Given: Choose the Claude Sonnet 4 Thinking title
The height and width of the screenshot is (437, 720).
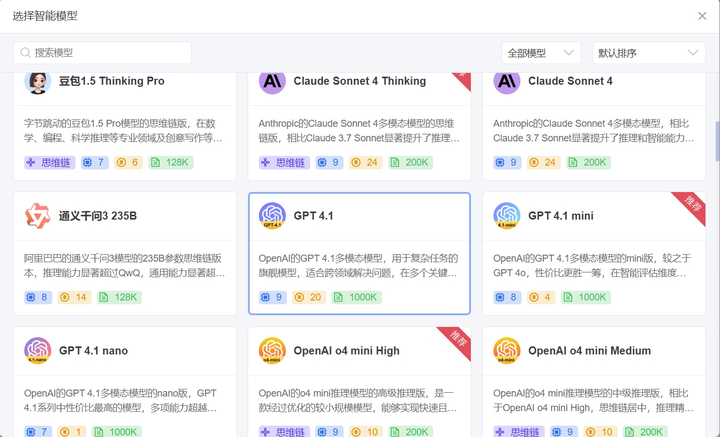Looking at the screenshot, I should 360,81.
